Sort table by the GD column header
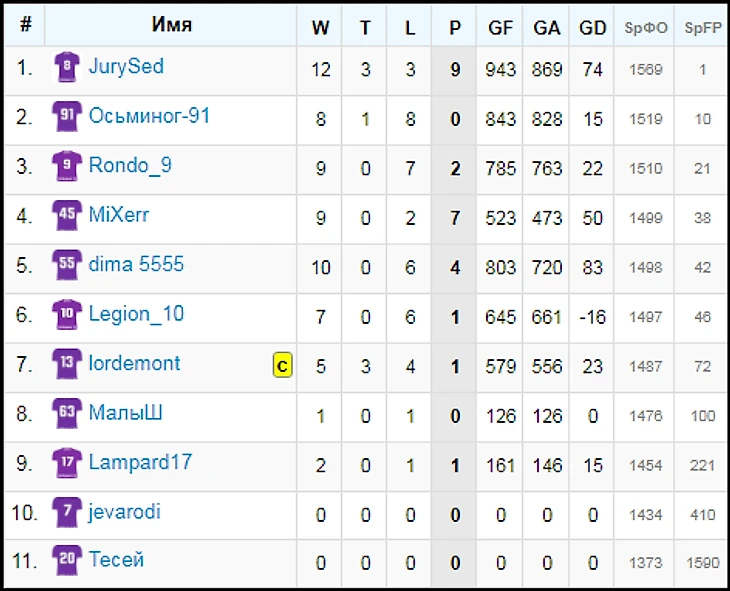 coord(593,28)
